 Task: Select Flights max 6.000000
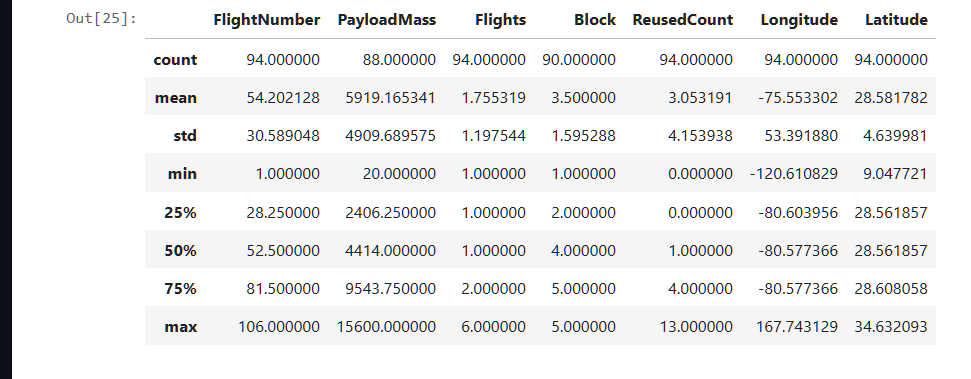[494, 327]
